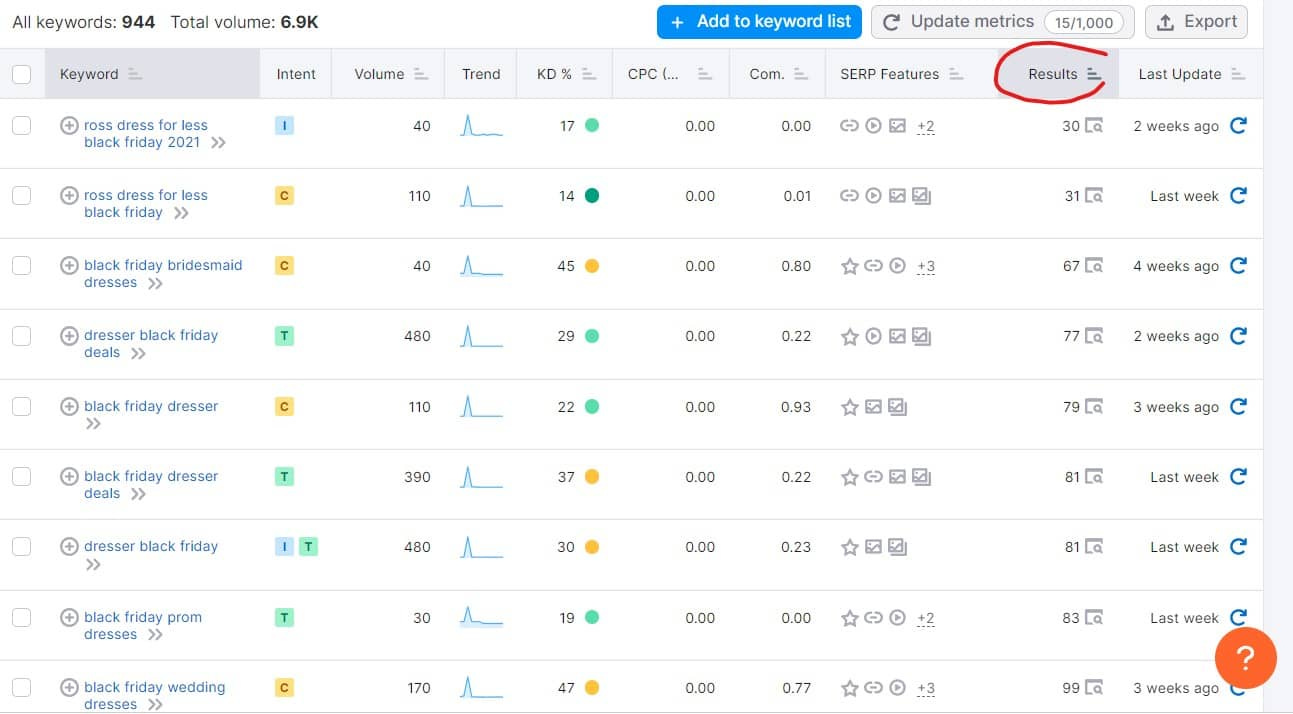Check the checkbox for 'dresser black friday deals'

(x=22, y=336)
